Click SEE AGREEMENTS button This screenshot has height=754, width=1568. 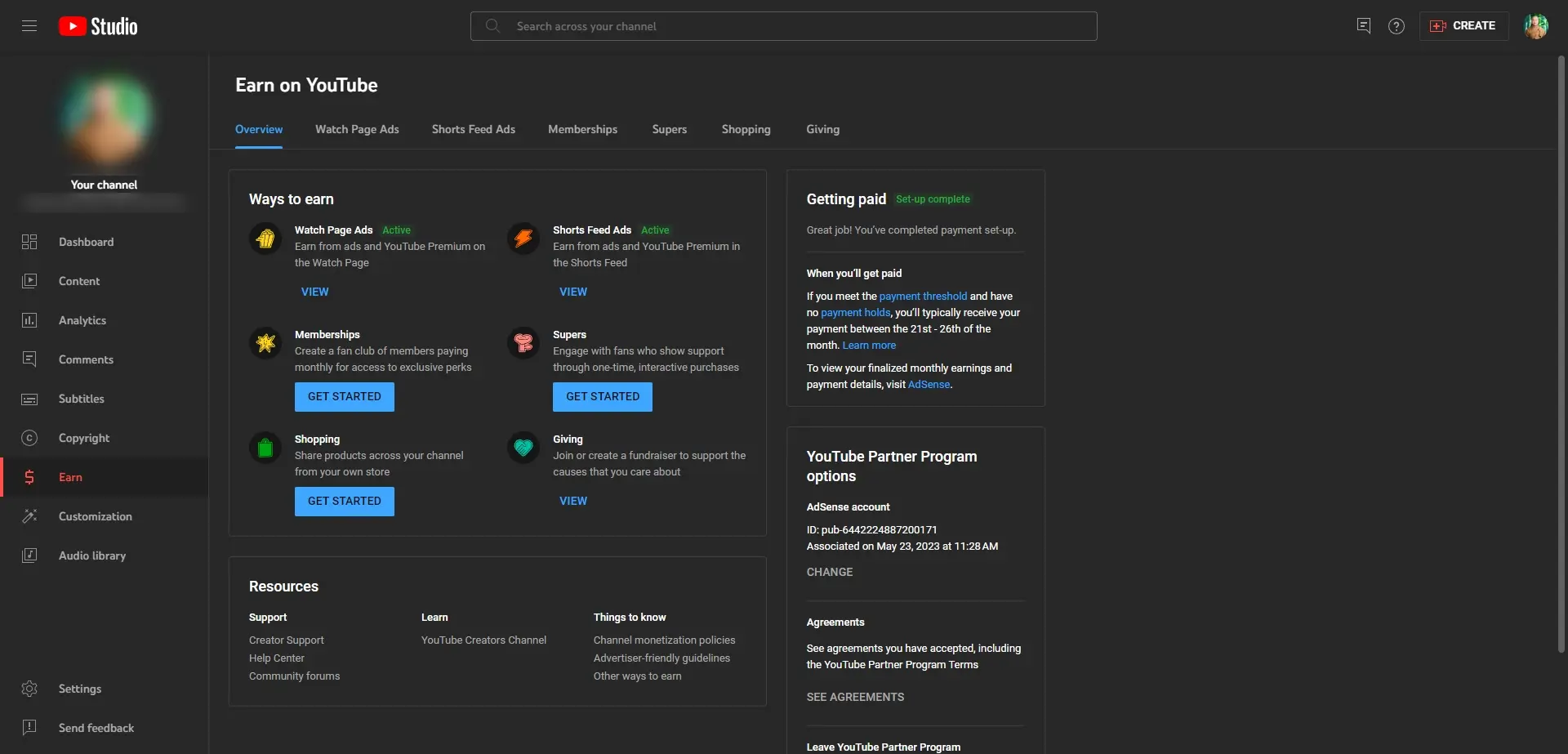pos(855,697)
